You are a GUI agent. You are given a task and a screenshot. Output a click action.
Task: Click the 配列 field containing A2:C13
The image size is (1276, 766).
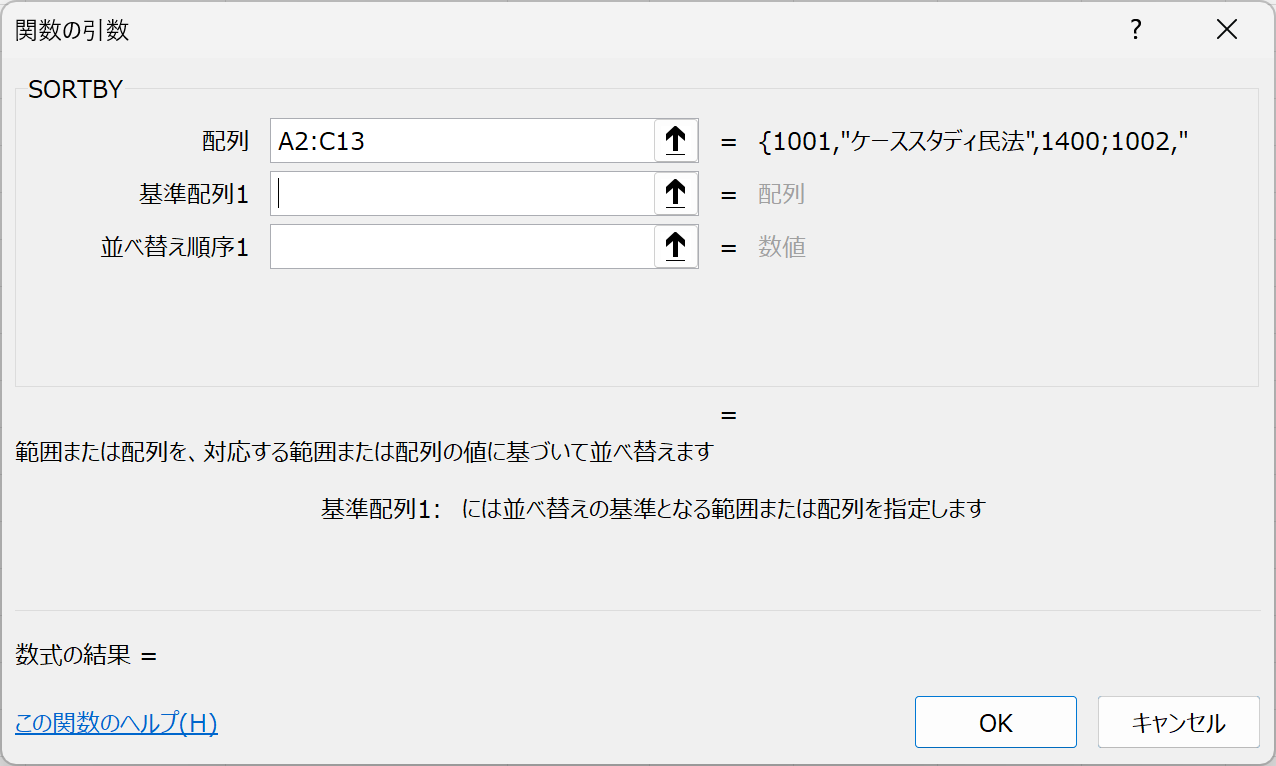tap(462, 141)
